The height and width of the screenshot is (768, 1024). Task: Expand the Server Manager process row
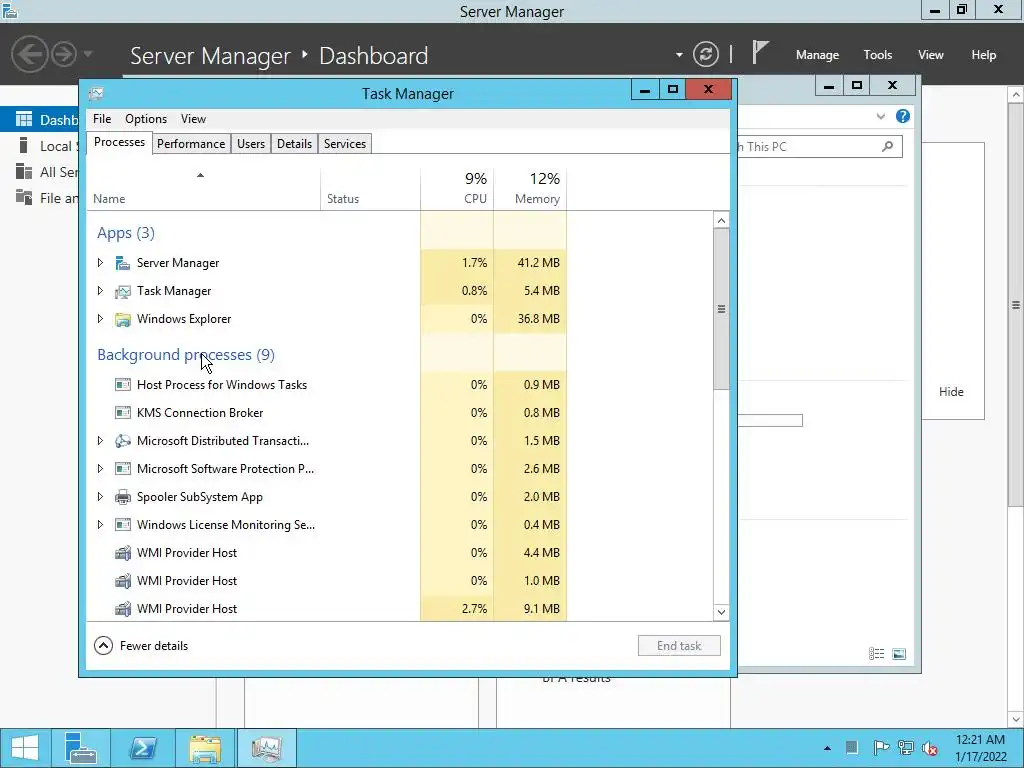[x=100, y=263]
